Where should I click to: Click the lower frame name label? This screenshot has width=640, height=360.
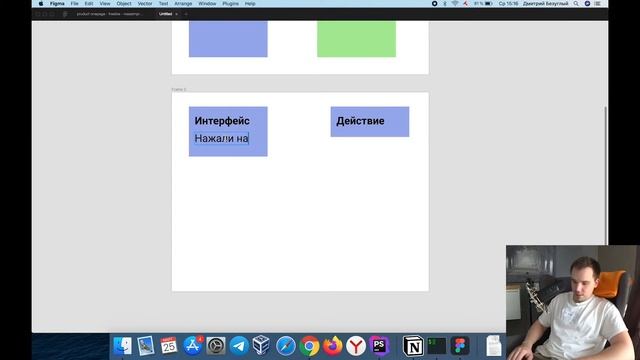tap(179, 89)
